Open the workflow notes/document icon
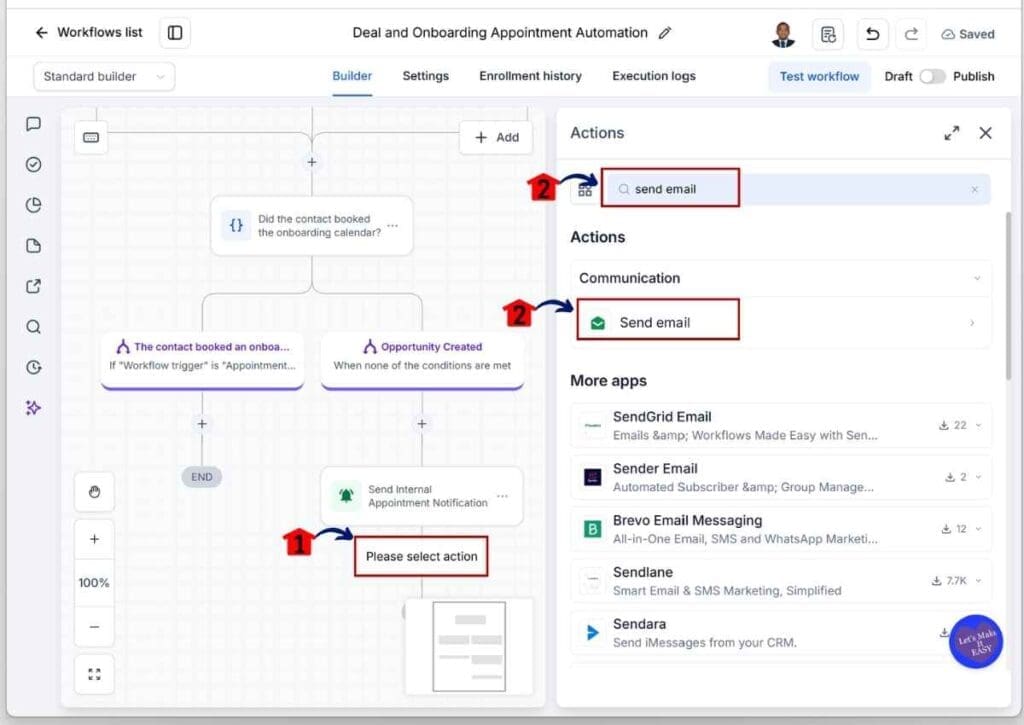This screenshot has width=1024, height=725. click(x=828, y=34)
